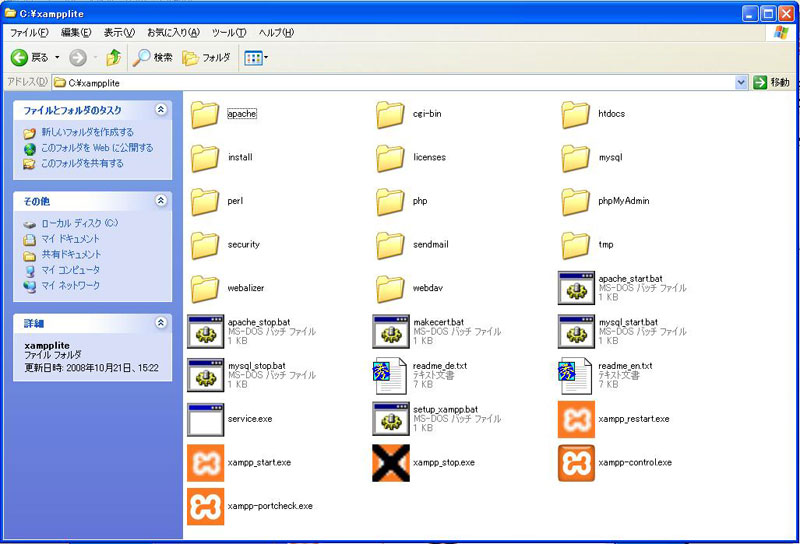Select the htdocs folder icon
The width and height of the screenshot is (800, 544).
[576, 114]
